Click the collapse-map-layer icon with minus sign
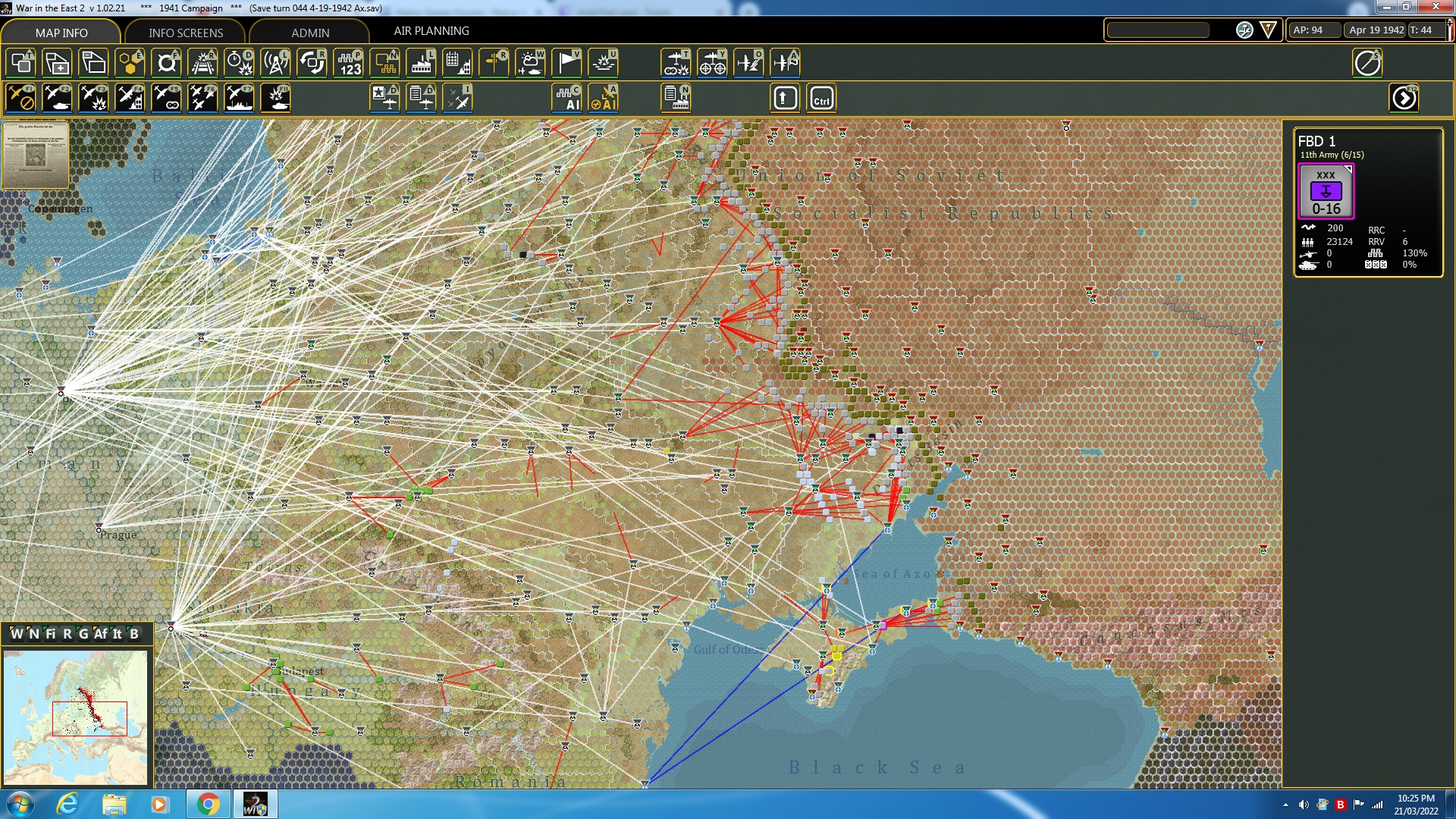 tap(93, 63)
